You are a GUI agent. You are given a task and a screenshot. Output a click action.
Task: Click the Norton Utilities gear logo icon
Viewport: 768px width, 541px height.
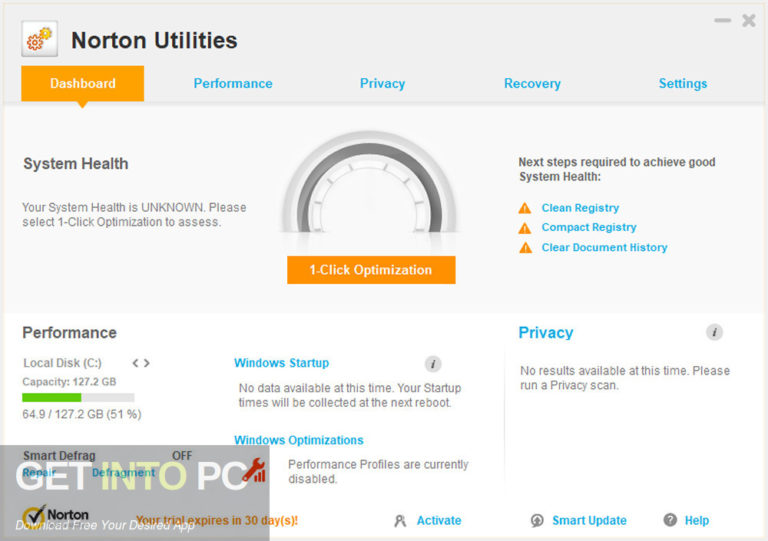click(x=40, y=39)
